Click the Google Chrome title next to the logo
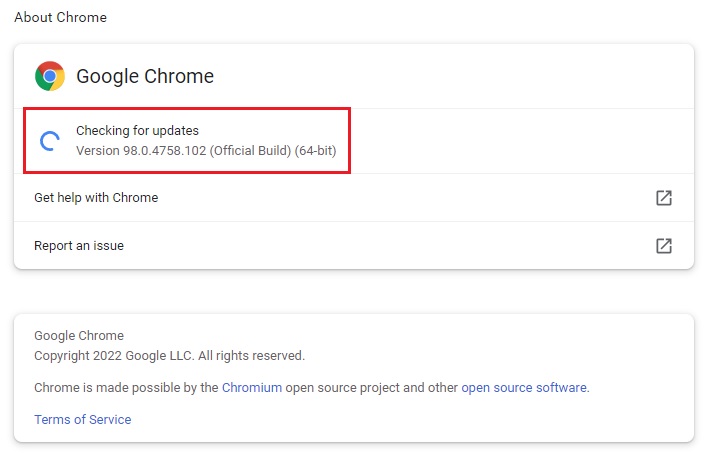The image size is (711, 454). click(x=145, y=76)
